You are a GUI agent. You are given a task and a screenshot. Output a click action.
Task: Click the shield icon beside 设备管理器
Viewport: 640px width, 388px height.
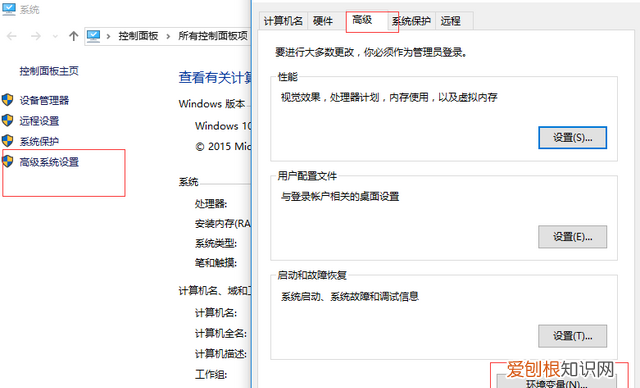point(7,100)
